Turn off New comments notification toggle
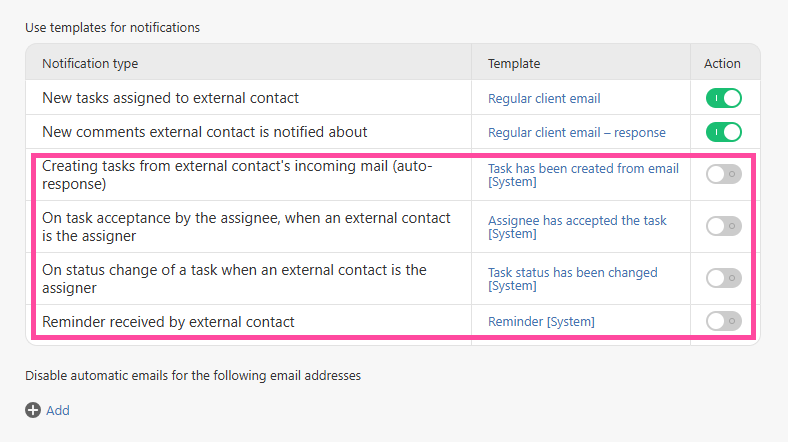 coord(723,132)
